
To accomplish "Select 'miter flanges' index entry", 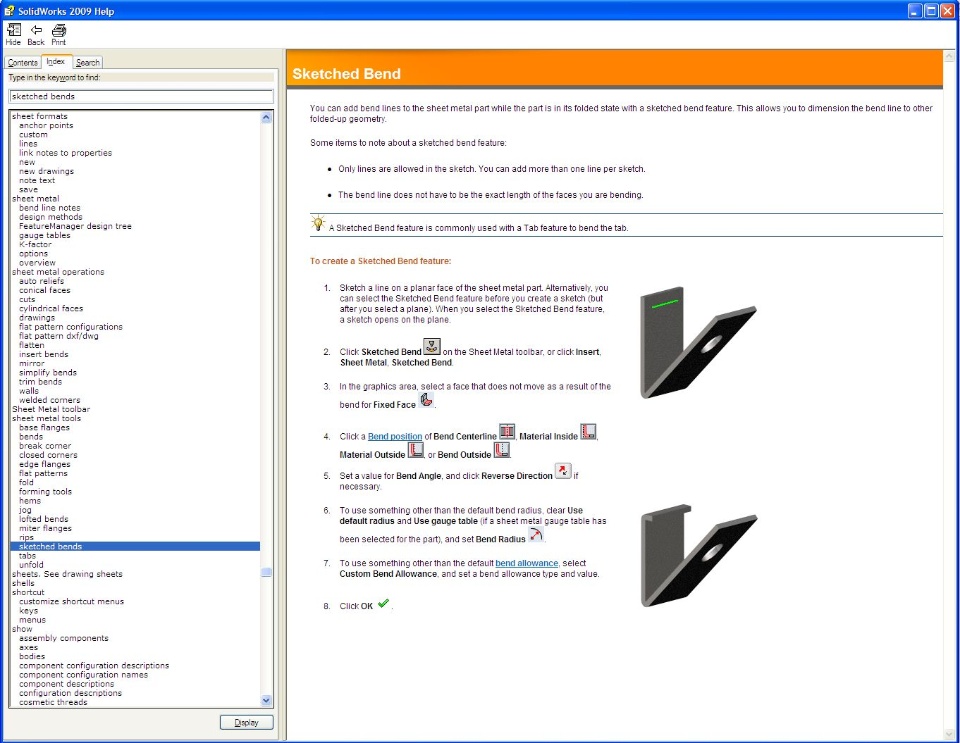I will [45, 528].
